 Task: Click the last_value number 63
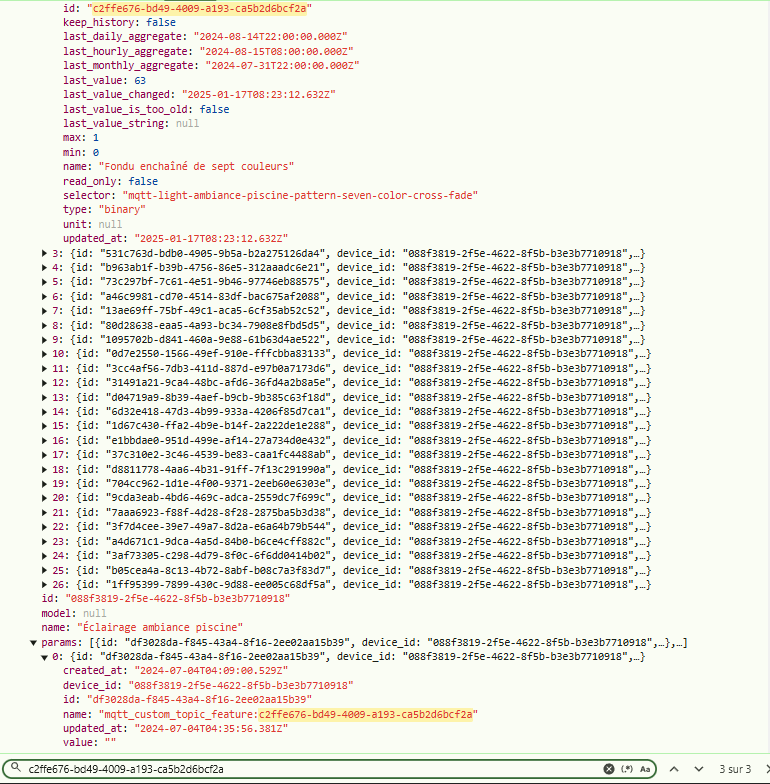[140, 80]
